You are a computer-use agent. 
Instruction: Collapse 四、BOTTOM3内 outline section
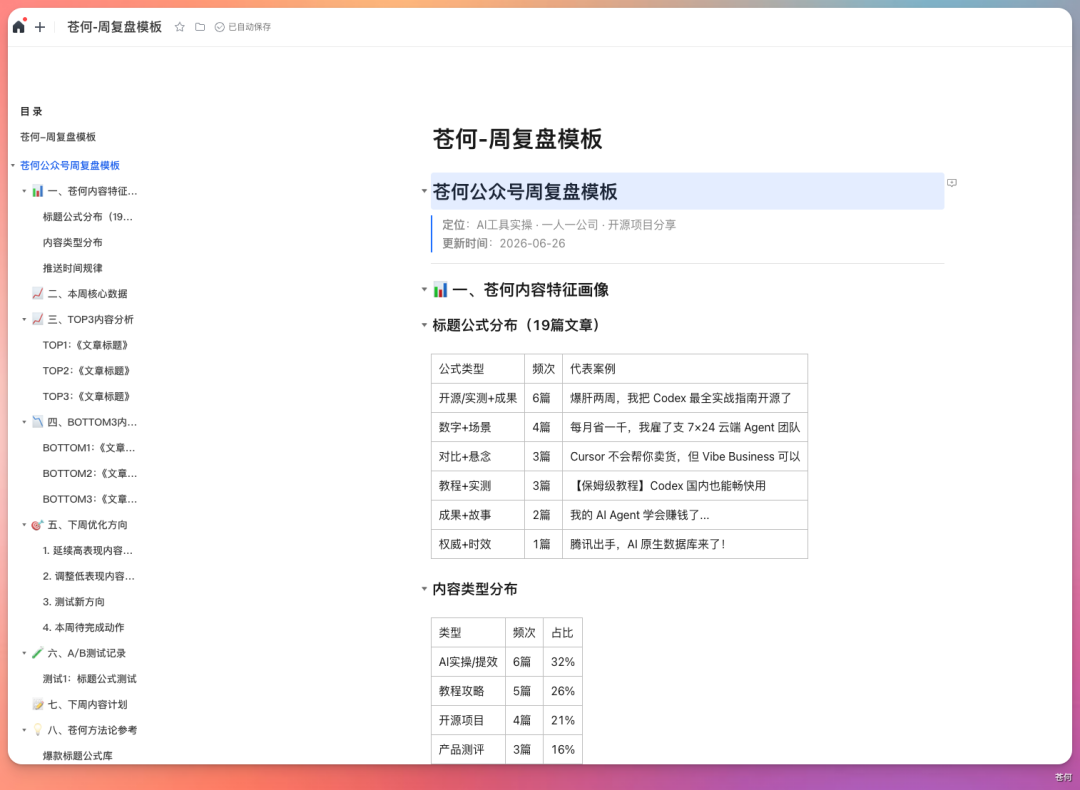(24, 422)
